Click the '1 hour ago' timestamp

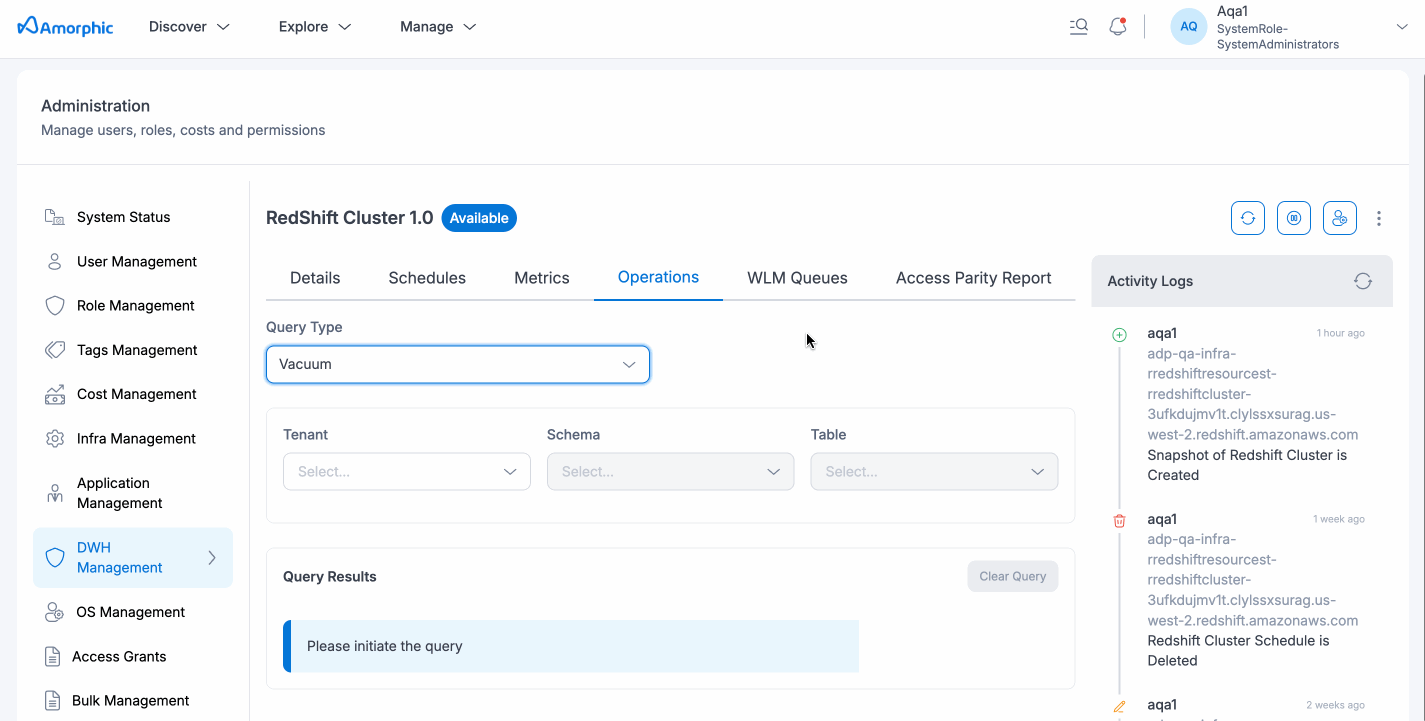pos(1340,333)
